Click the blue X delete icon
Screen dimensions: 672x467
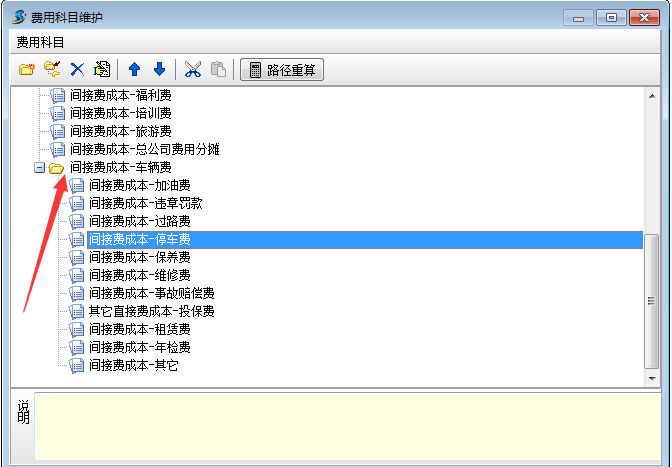click(x=77, y=70)
